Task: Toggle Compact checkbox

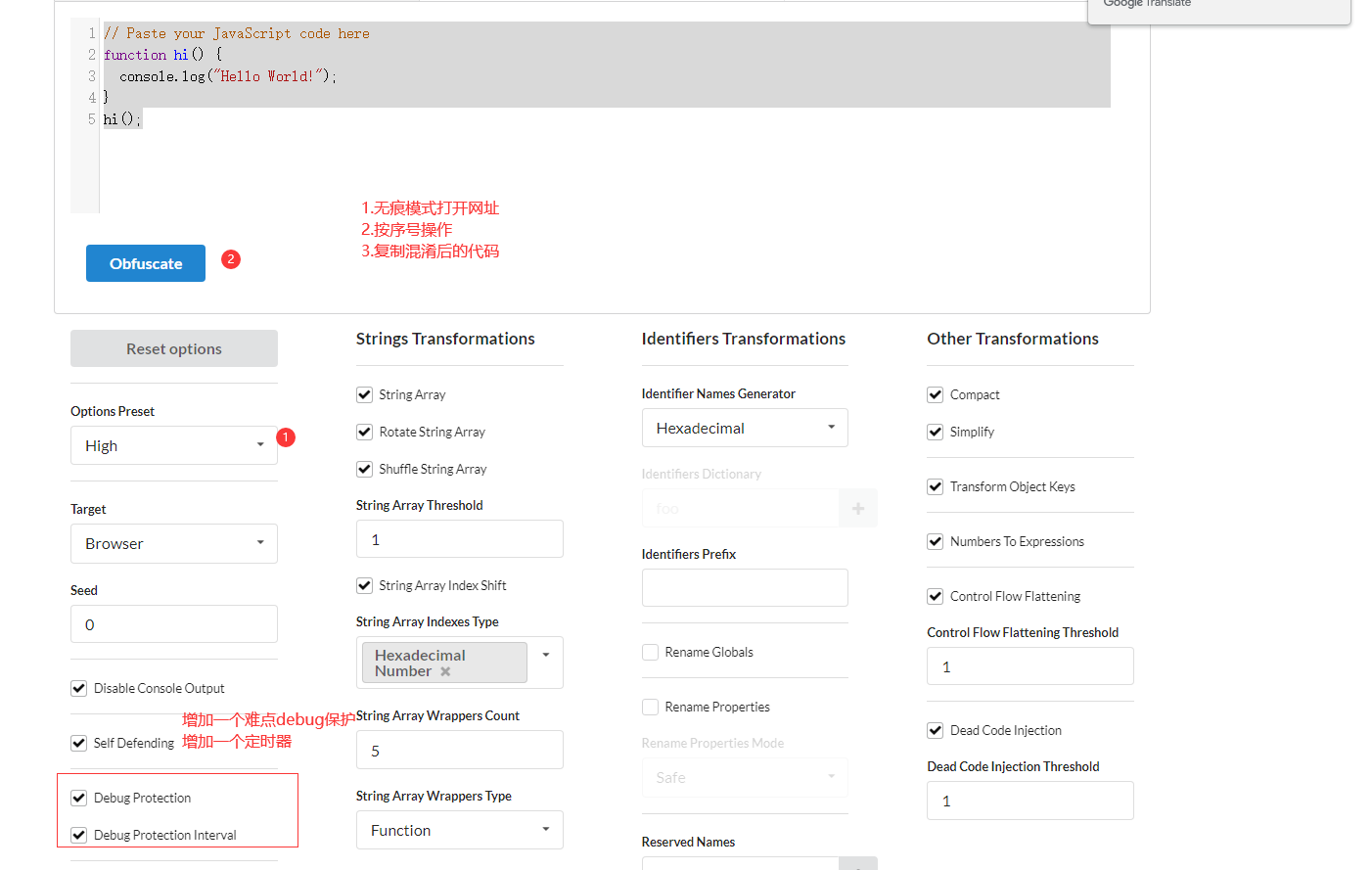Action: 936,394
